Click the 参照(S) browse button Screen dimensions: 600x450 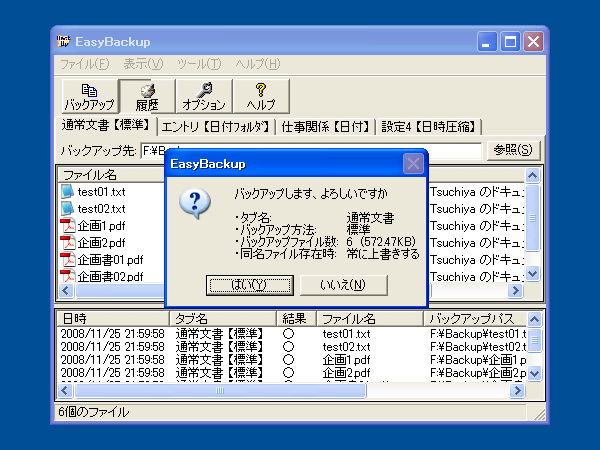point(513,150)
